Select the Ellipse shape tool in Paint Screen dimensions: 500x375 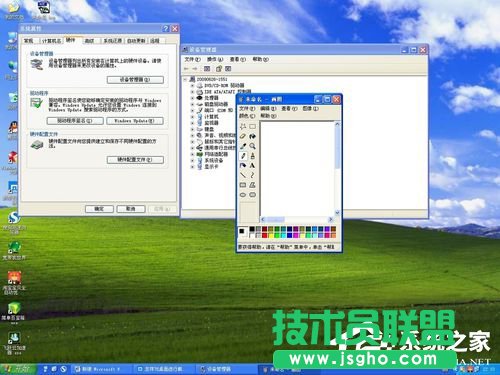click(243, 195)
